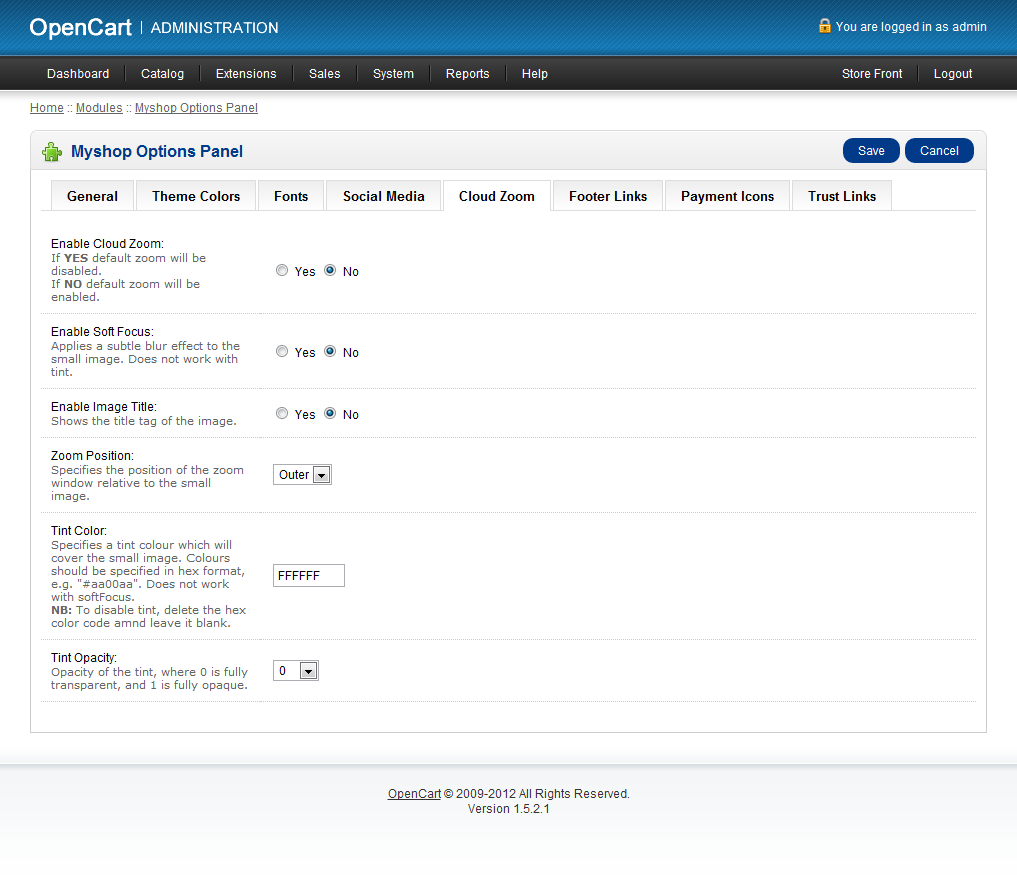This screenshot has height=876, width=1017.
Task: Switch to the Payment Icons tab
Action: click(x=727, y=196)
